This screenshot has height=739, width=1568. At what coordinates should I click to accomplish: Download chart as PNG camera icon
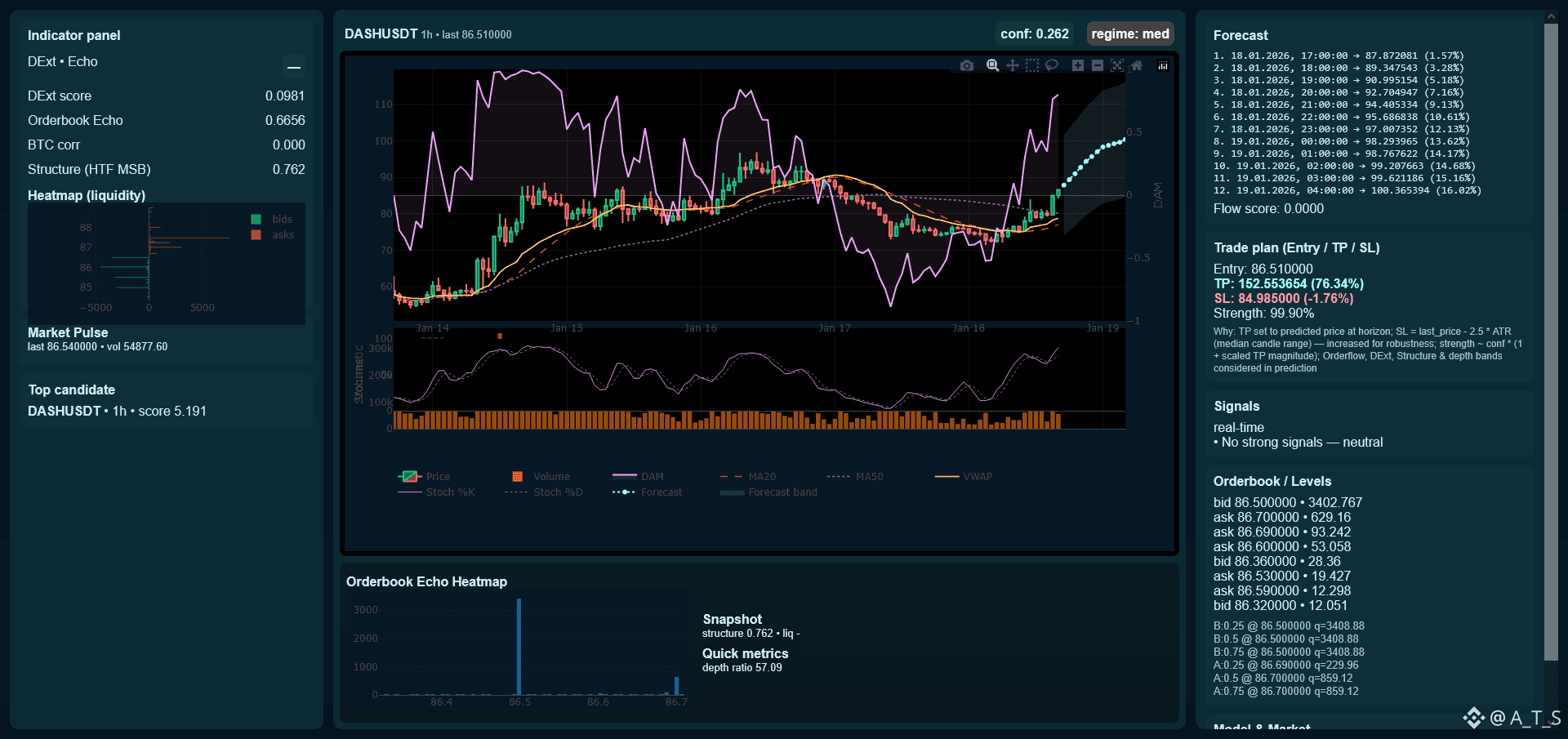point(967,65)
